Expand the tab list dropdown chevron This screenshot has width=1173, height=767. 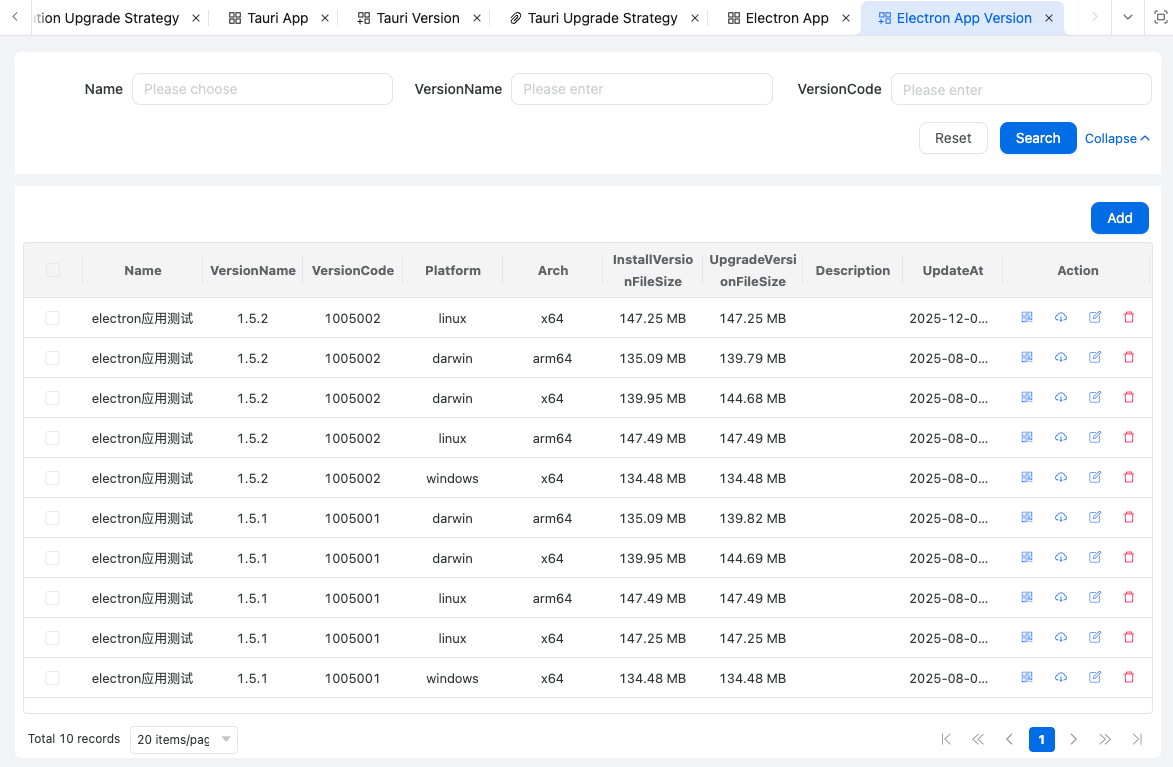pyautogui.click(x=1128, y=18)
